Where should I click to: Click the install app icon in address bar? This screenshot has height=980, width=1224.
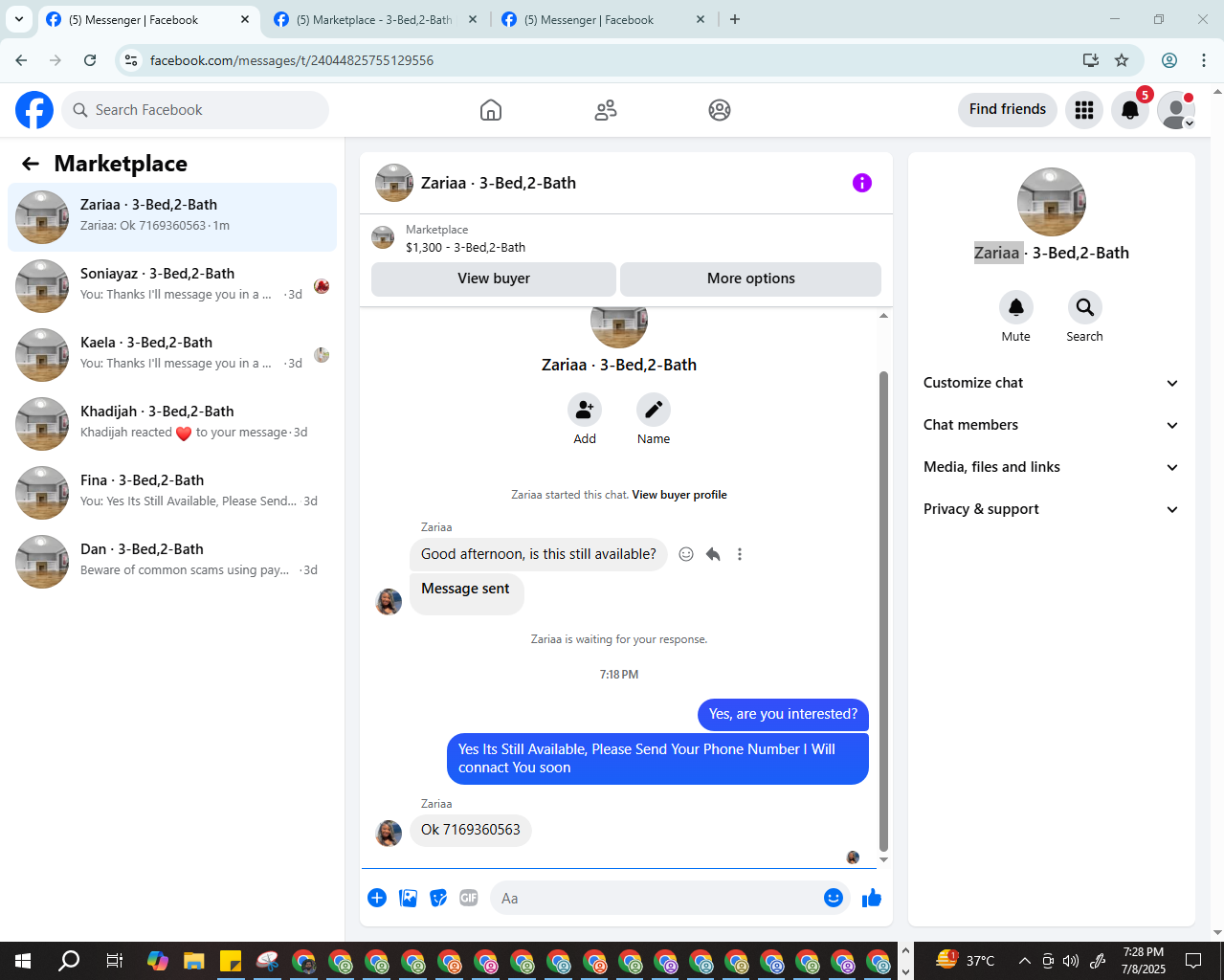coord(1091,60)
